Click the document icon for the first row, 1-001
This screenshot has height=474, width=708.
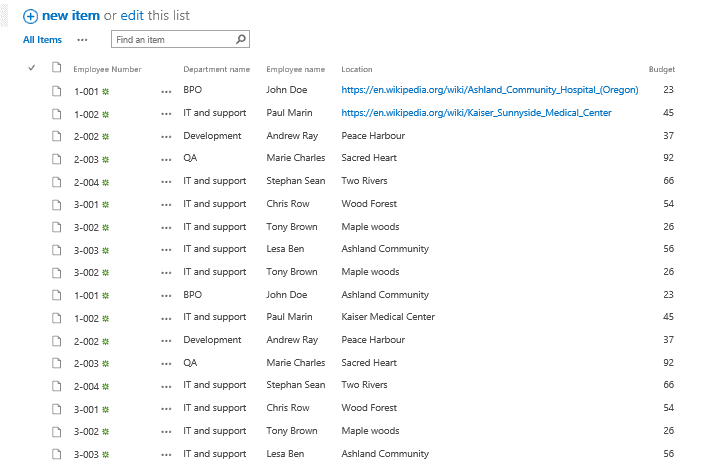click(57, 90)
